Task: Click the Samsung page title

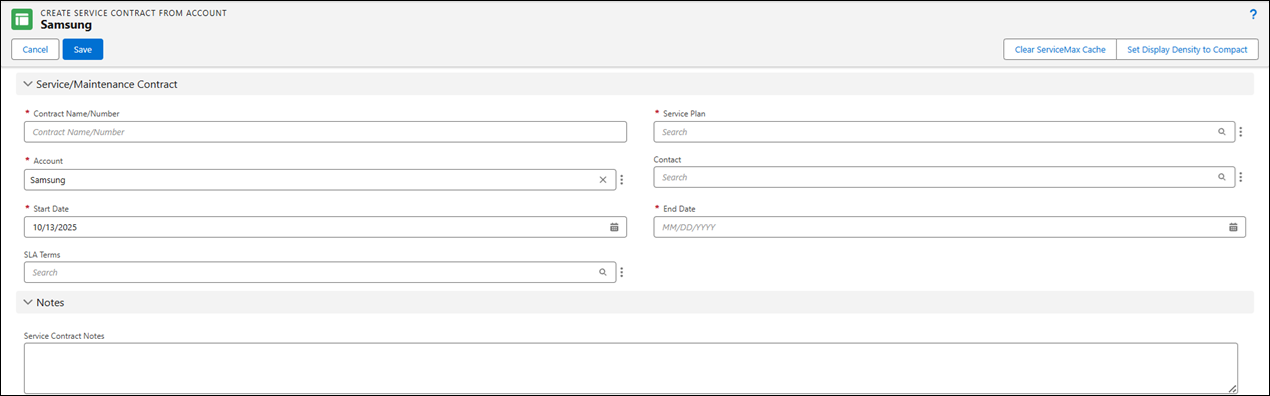Action: [66, 25]
